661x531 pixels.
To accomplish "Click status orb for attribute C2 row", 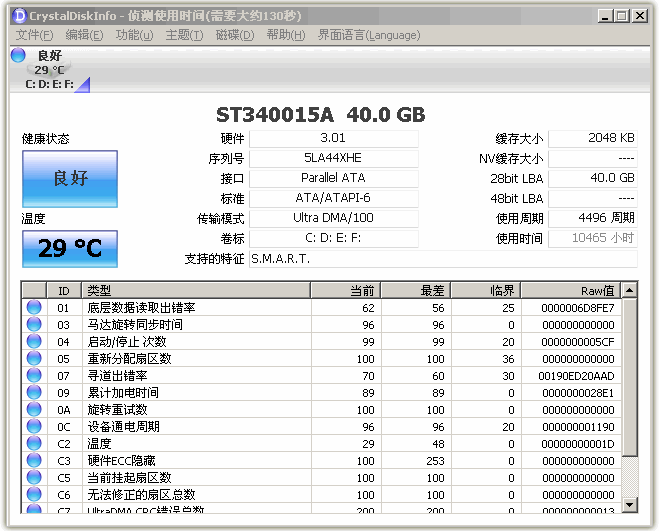I will (x=34, y=443).
